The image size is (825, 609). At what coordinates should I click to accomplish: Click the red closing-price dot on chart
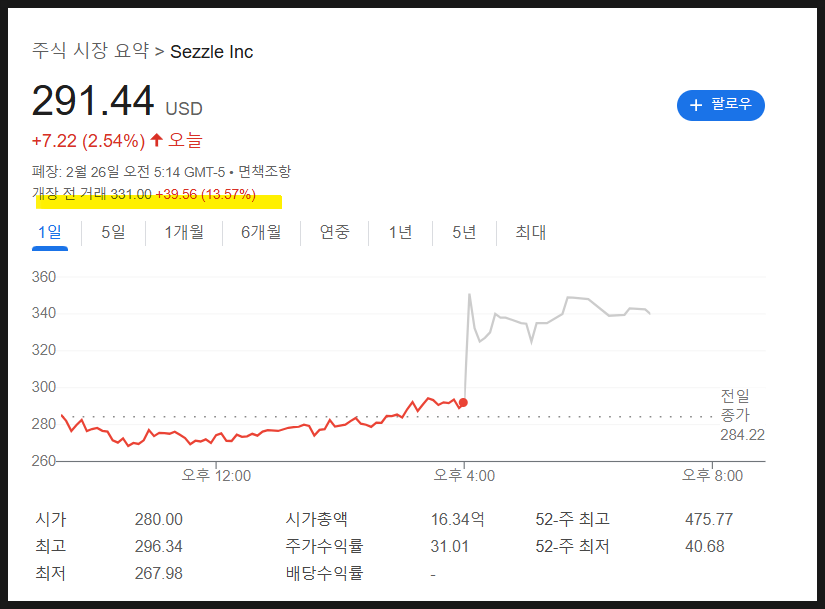463,402
